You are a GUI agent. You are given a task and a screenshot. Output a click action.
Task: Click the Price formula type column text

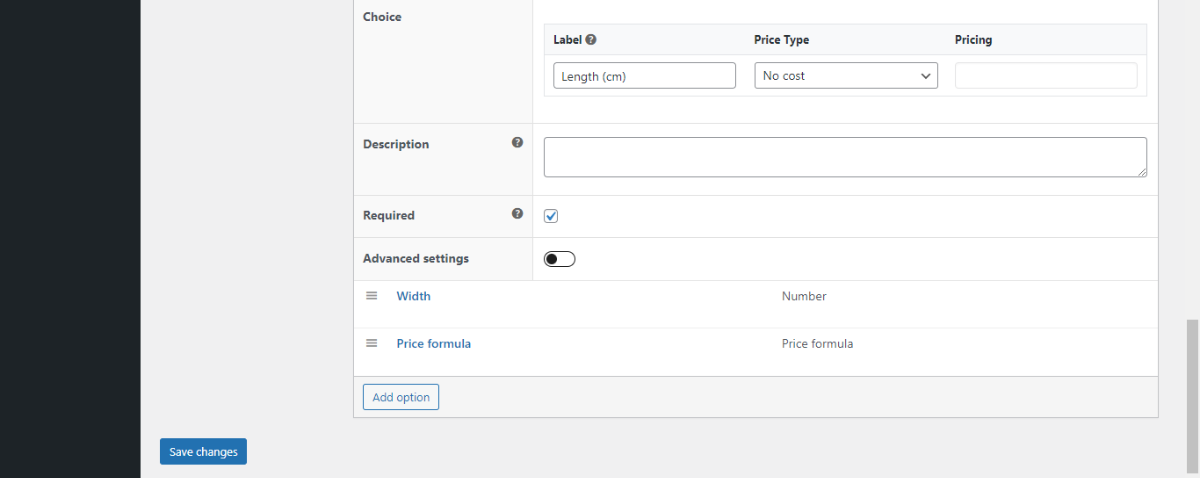(x=818, y=343)
